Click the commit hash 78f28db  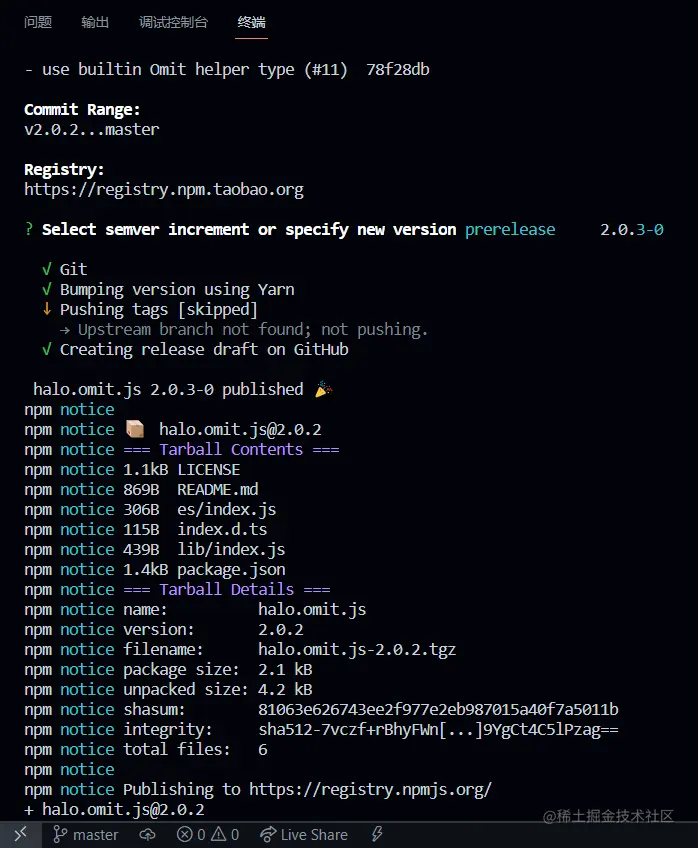(x=398, y=69)
